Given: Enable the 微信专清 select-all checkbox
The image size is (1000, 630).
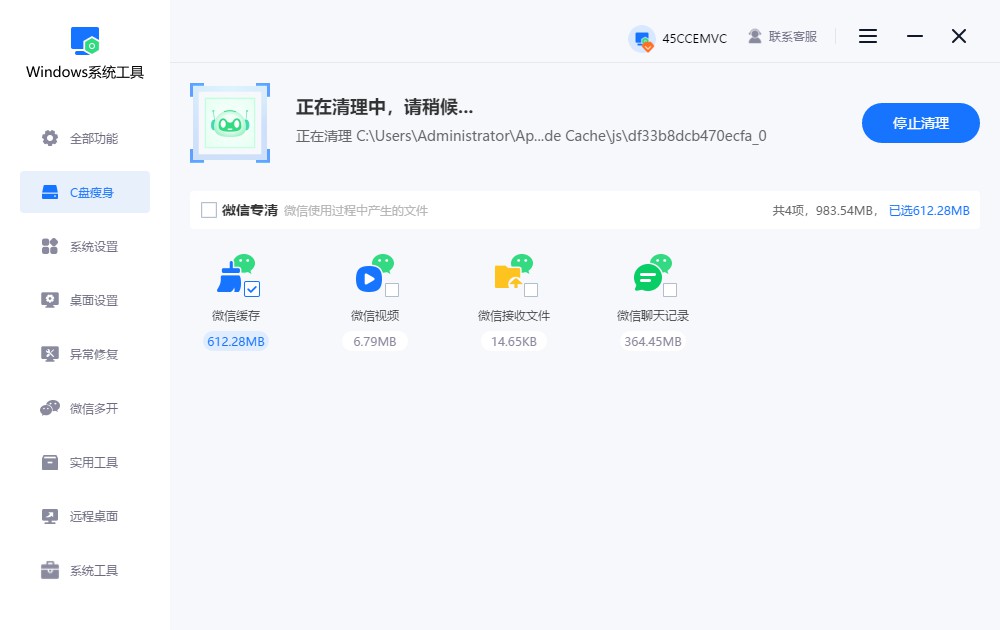Looking at the screenshot, I should pos(208,210).
